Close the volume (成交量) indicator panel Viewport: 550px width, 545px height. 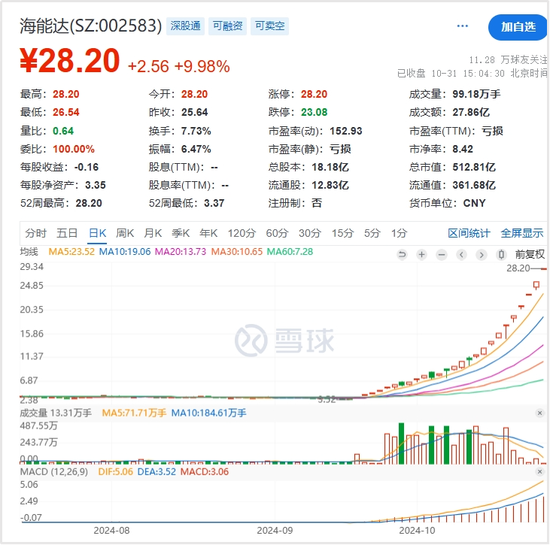(540, 413)
